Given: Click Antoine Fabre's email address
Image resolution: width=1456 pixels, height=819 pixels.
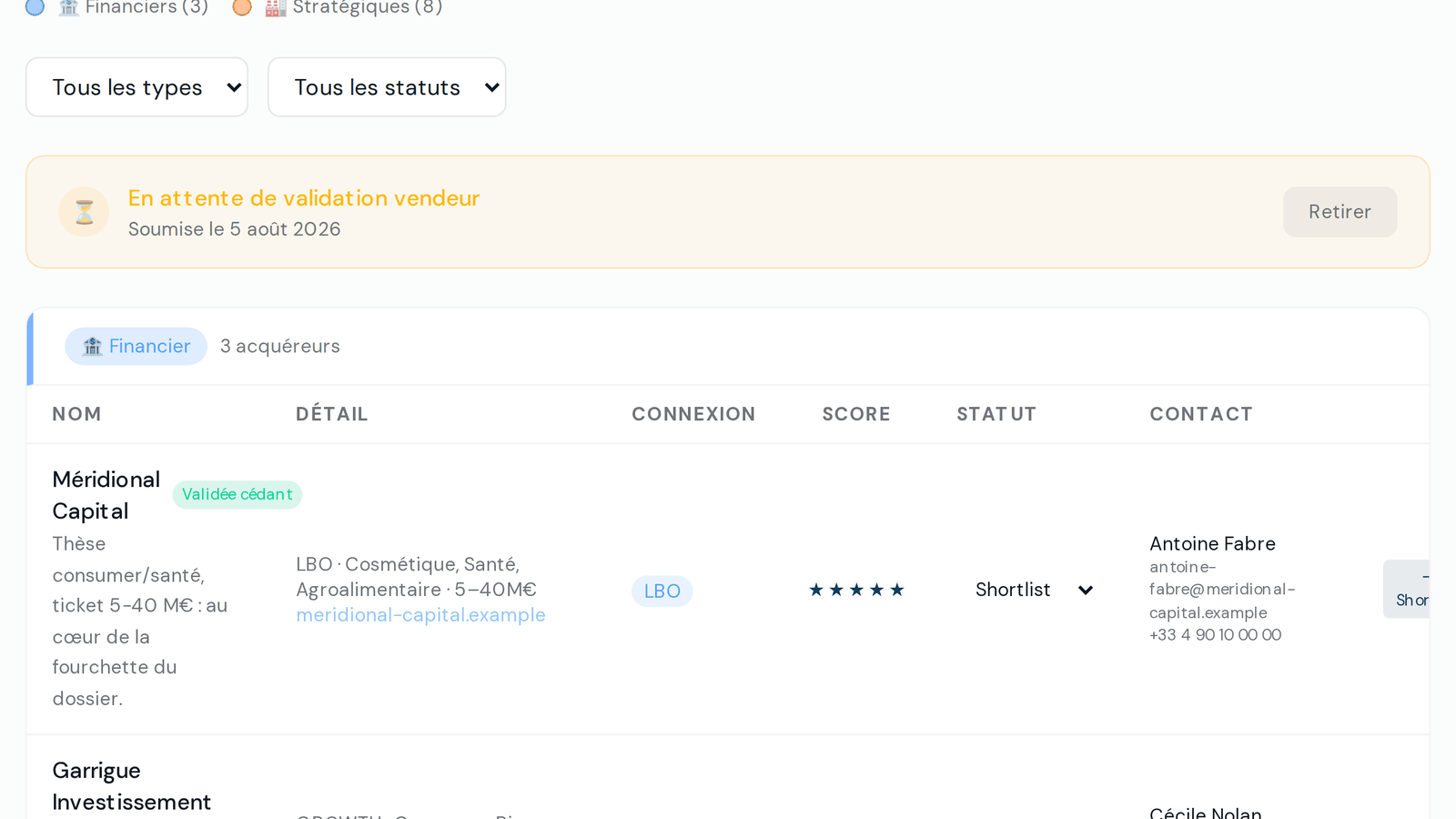Looking at the screenshot, I should (1222, 590).
